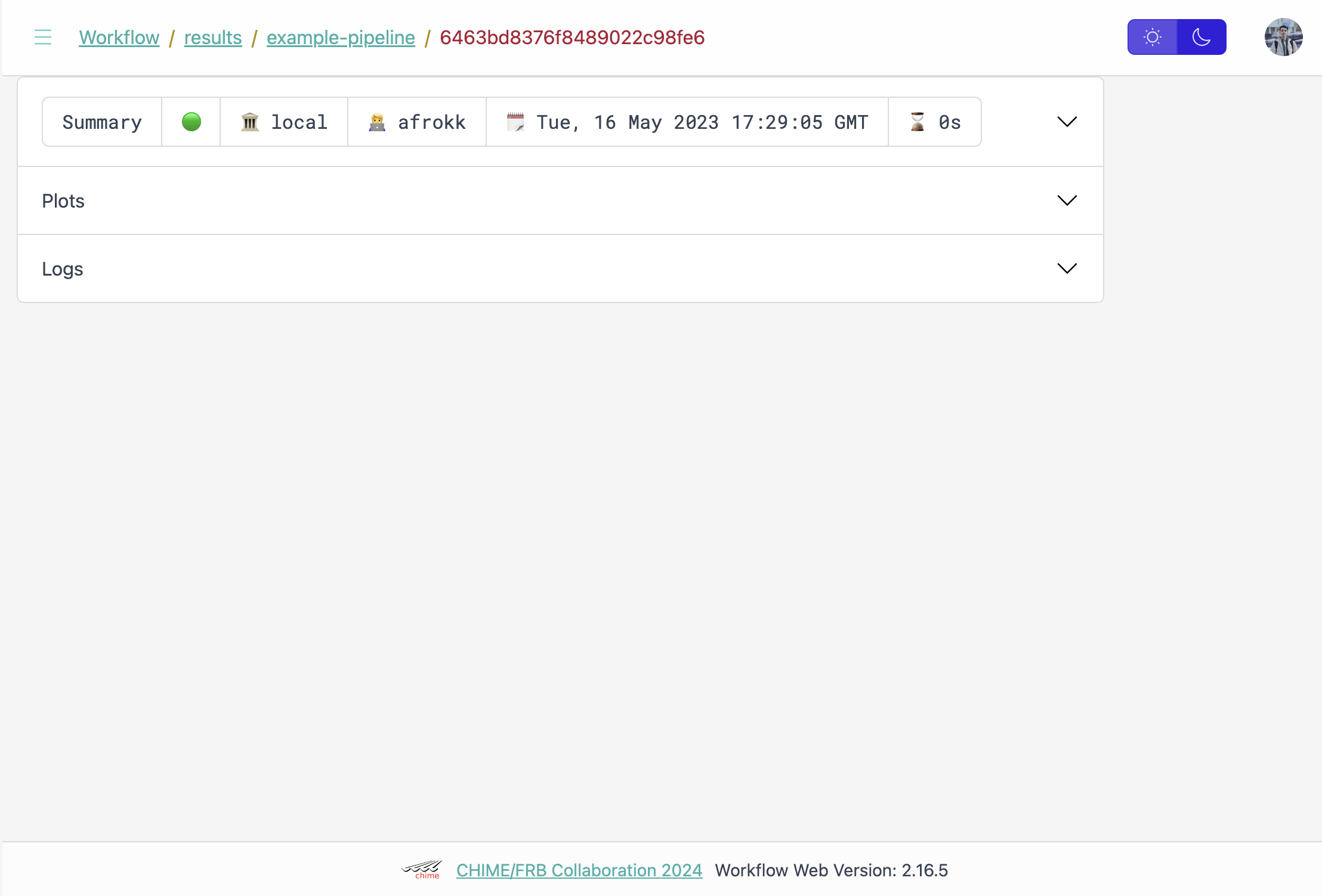The width and height of the screenshot is (1322, 896).
Task: Click the institution/local environment icon
Action: 249,121
